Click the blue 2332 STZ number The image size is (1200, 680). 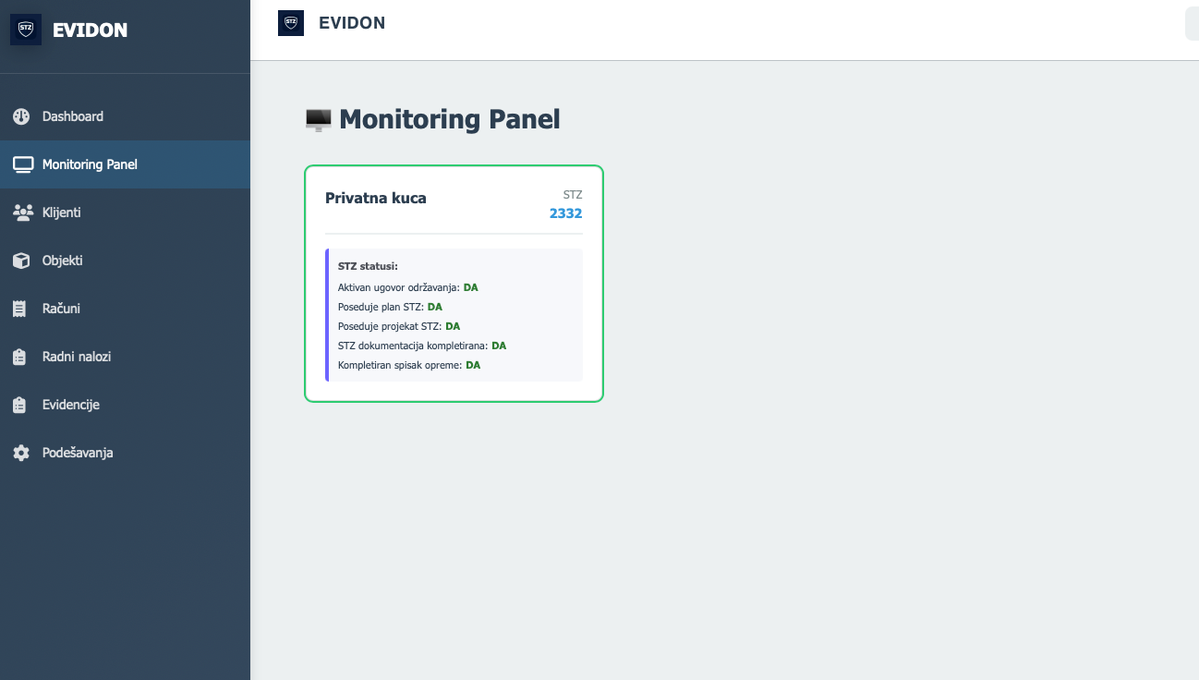click(x=565, y=213)
